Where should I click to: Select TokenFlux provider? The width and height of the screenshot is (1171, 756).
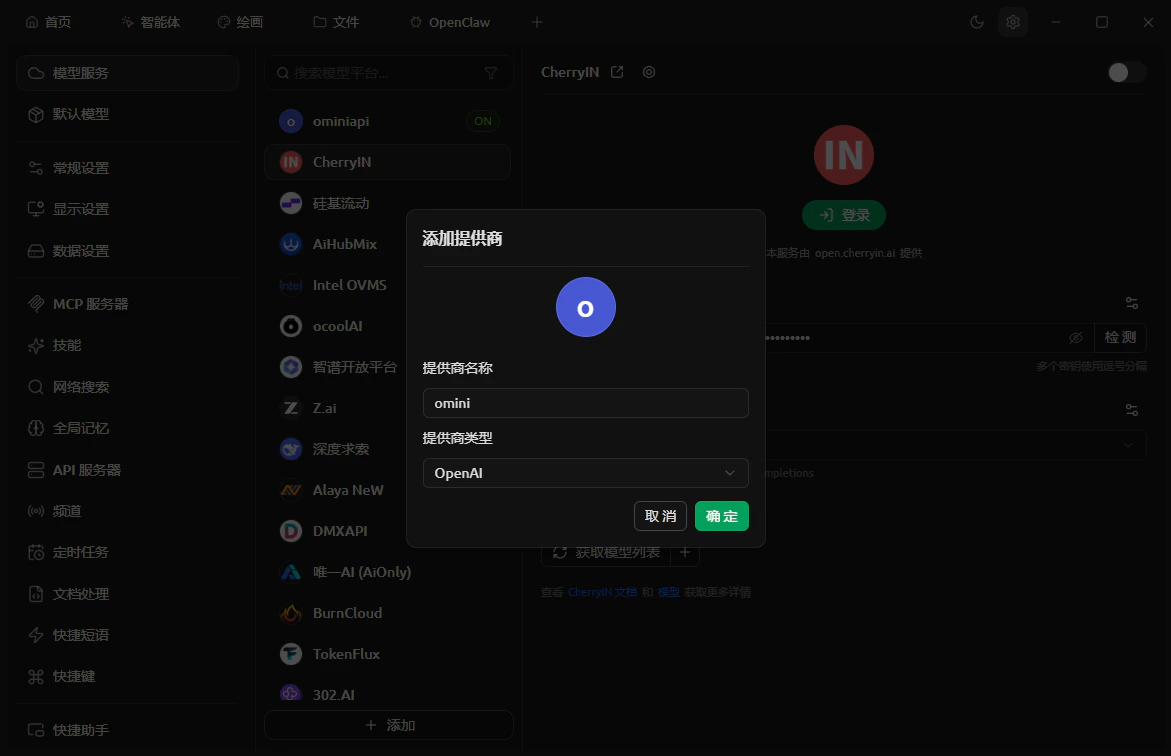tap(388, 654)
